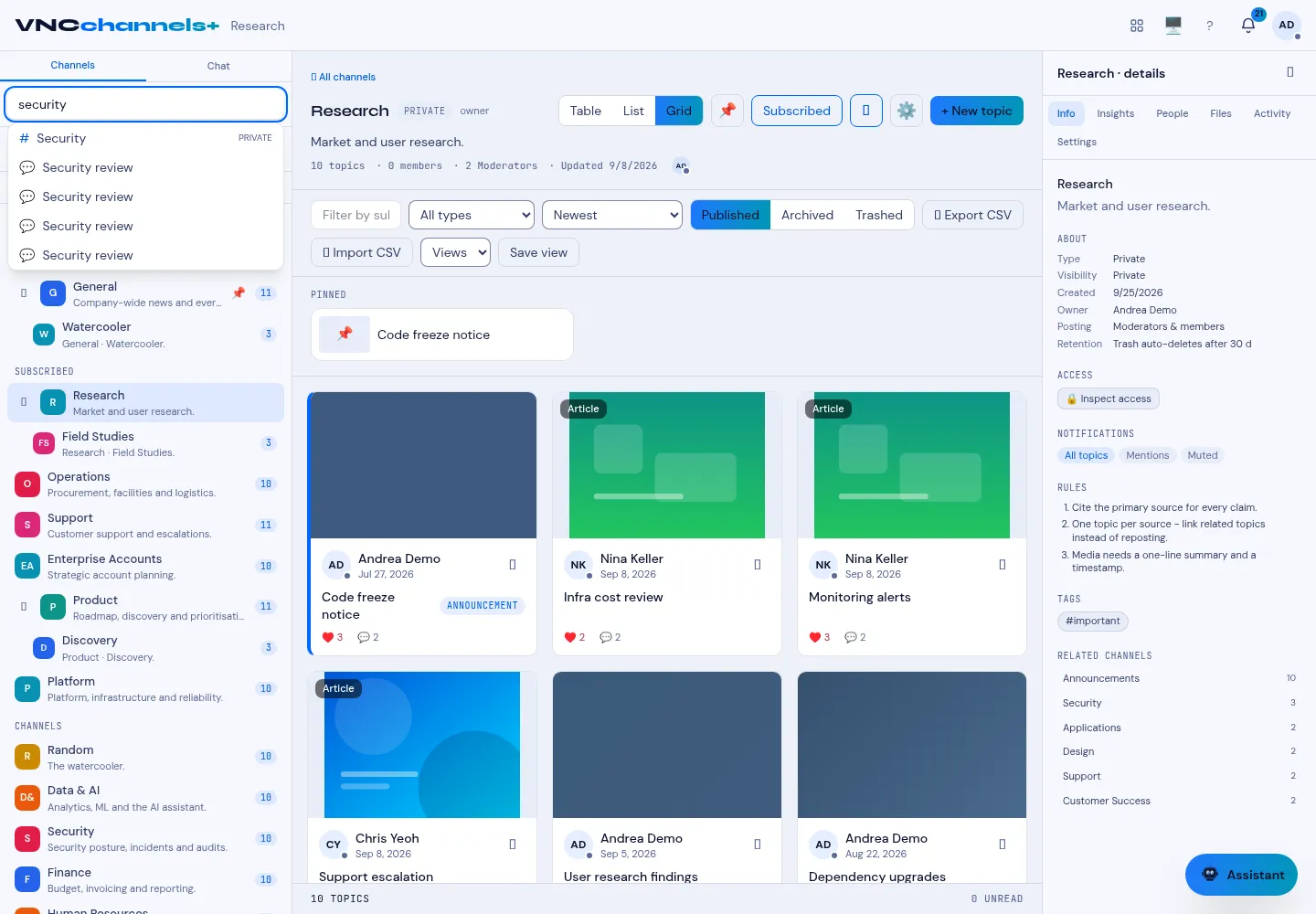Choose the private Security channel suggestion
1316x914 pixels.
[x=146, y=138]
